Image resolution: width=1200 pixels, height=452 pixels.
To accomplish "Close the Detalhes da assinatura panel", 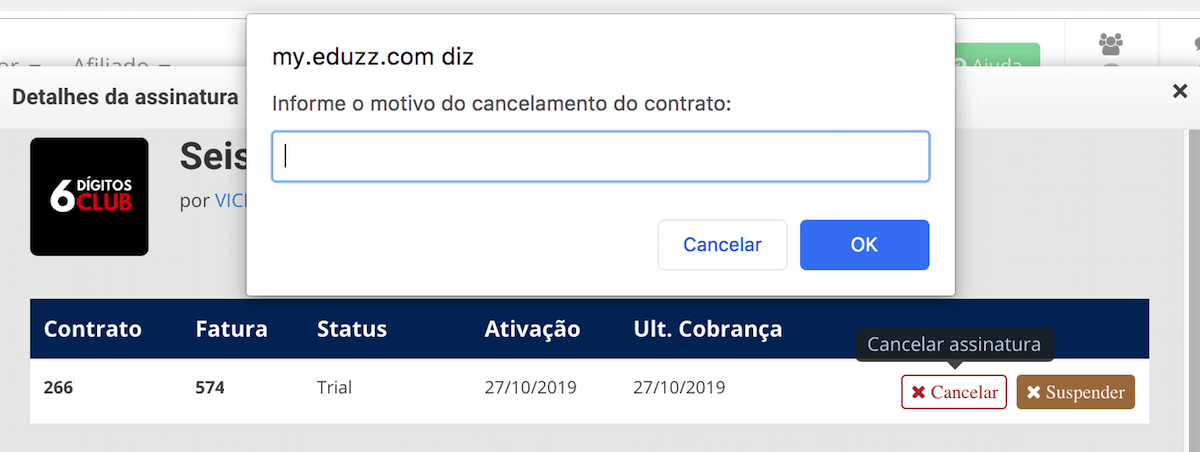I will (x=1179, y=92).
